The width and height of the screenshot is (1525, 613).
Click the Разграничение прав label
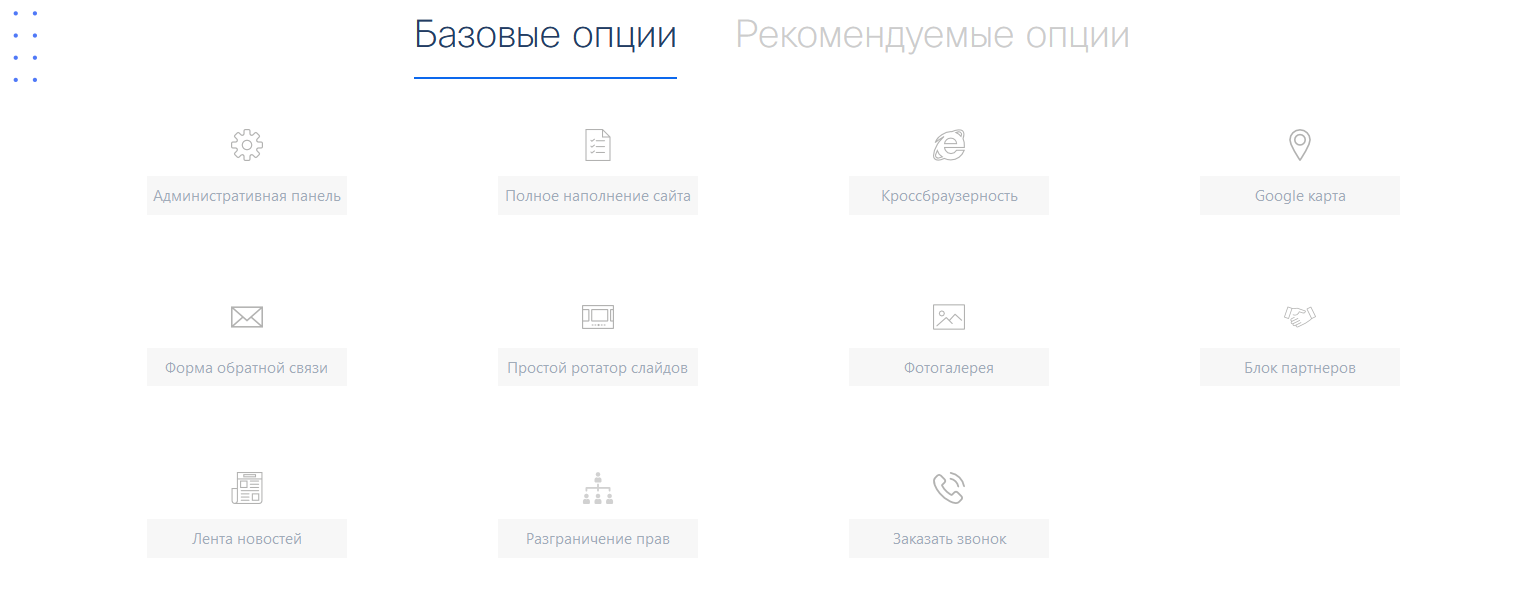[598, 539]
